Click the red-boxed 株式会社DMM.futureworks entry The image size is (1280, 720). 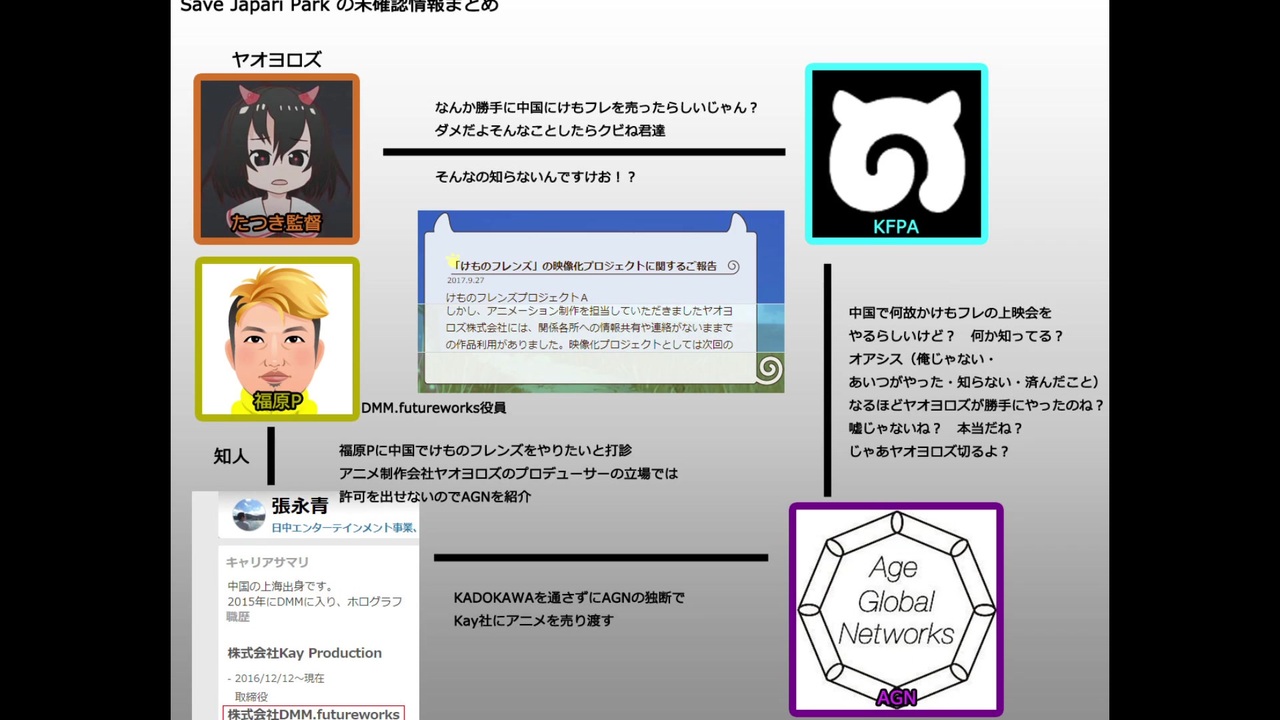pos(313,714)
